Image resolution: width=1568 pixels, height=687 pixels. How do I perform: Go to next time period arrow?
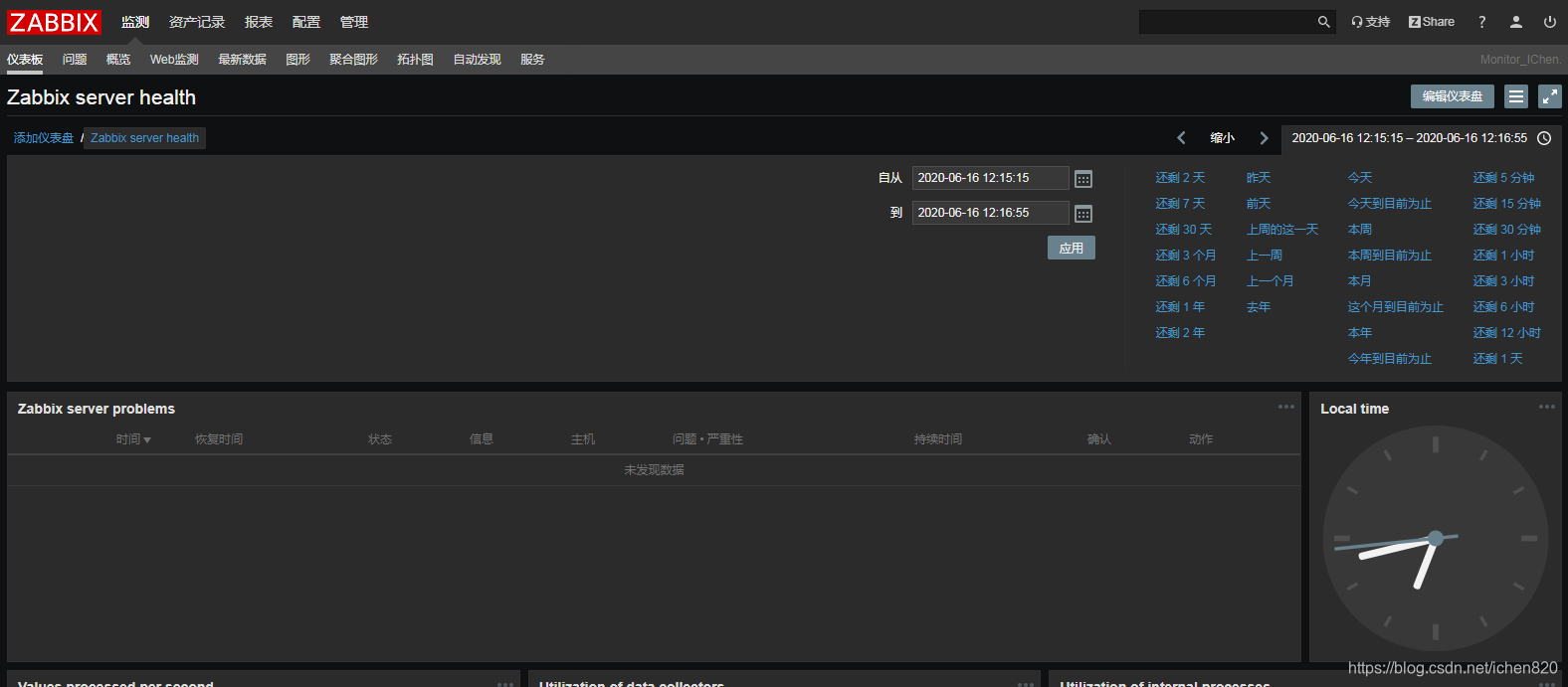(1265, 138)
